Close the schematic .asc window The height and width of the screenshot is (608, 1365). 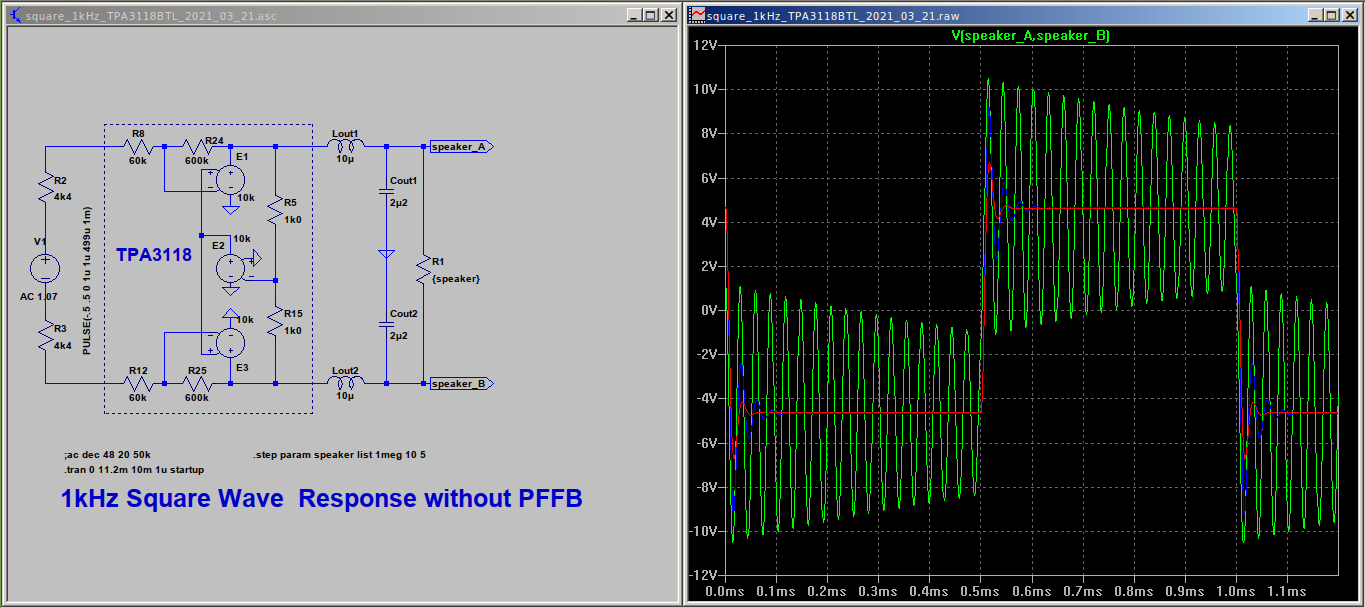tap(668, 15)
